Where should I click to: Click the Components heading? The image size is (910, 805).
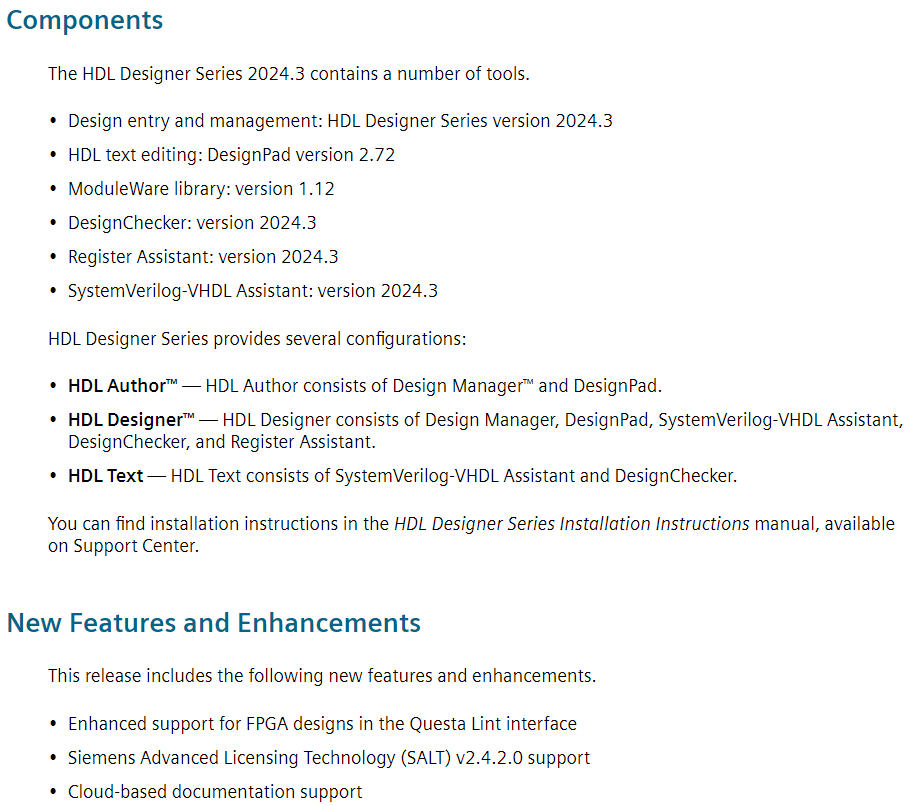tap(85, 20)
